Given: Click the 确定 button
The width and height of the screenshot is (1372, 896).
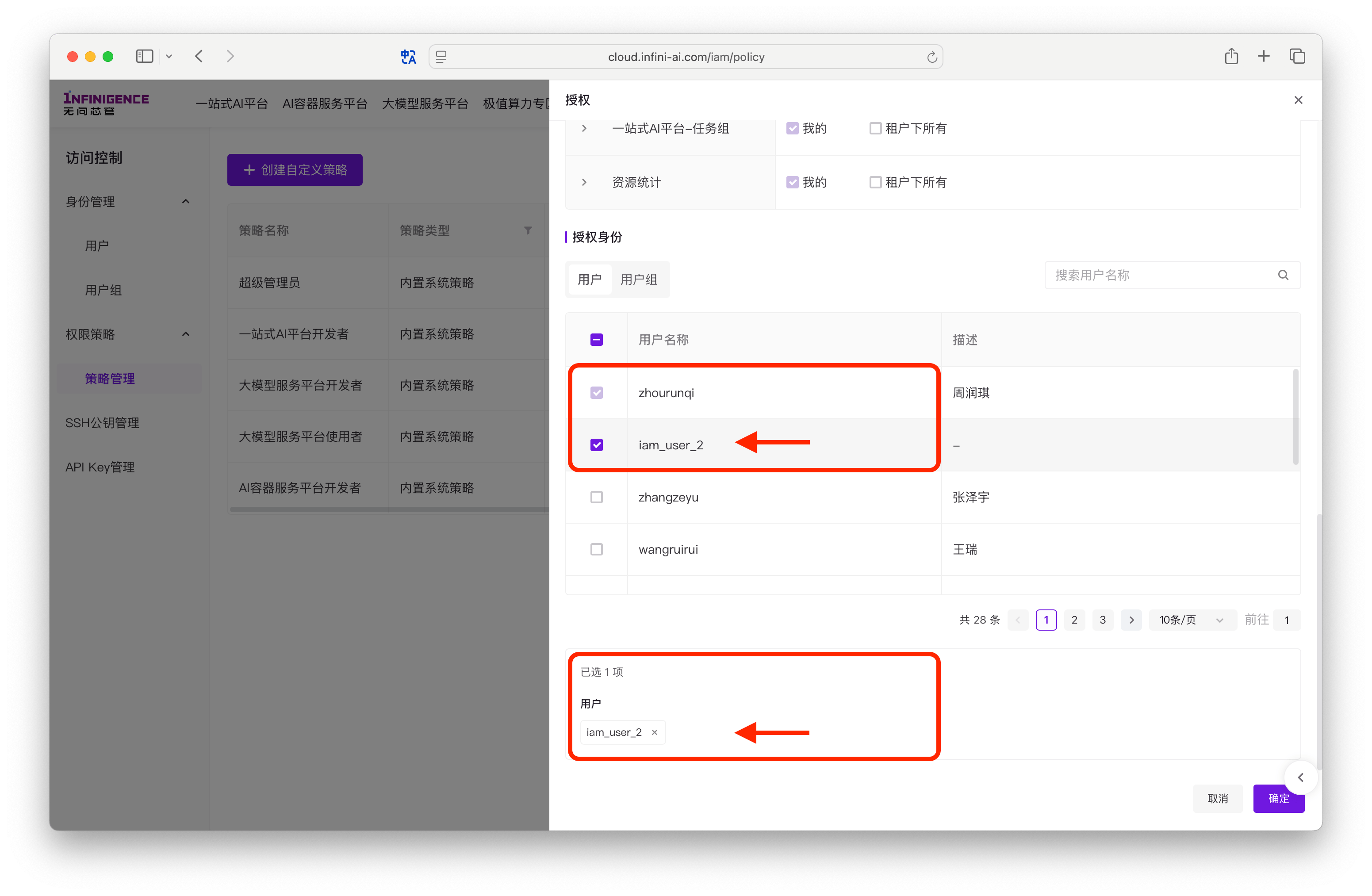Looking at the screenshot, I should pyautogui.click(x=1278, y=799).
